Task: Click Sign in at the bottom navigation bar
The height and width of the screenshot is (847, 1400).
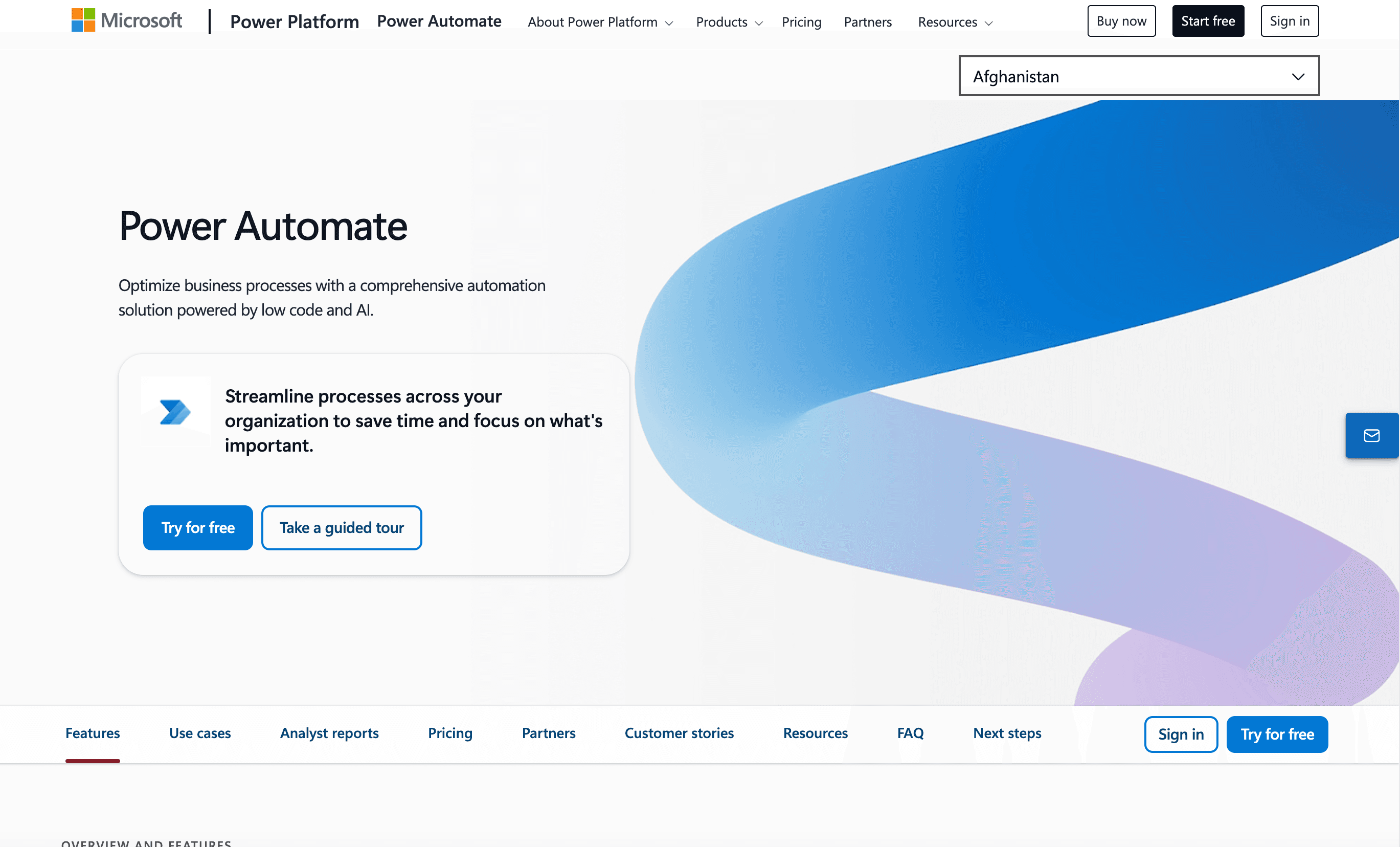Action: point(1181,734)
